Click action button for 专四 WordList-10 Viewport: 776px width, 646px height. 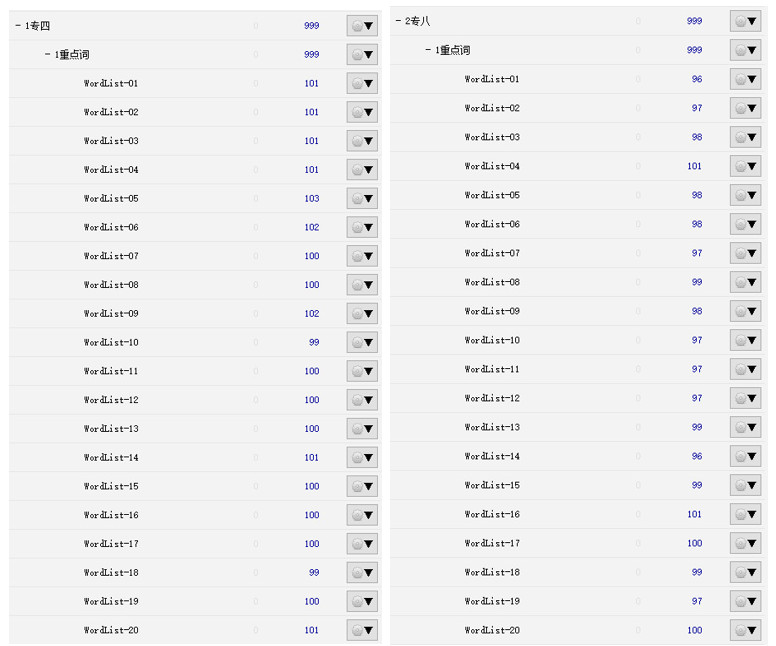pyautogui.click(x=362, y=343)
